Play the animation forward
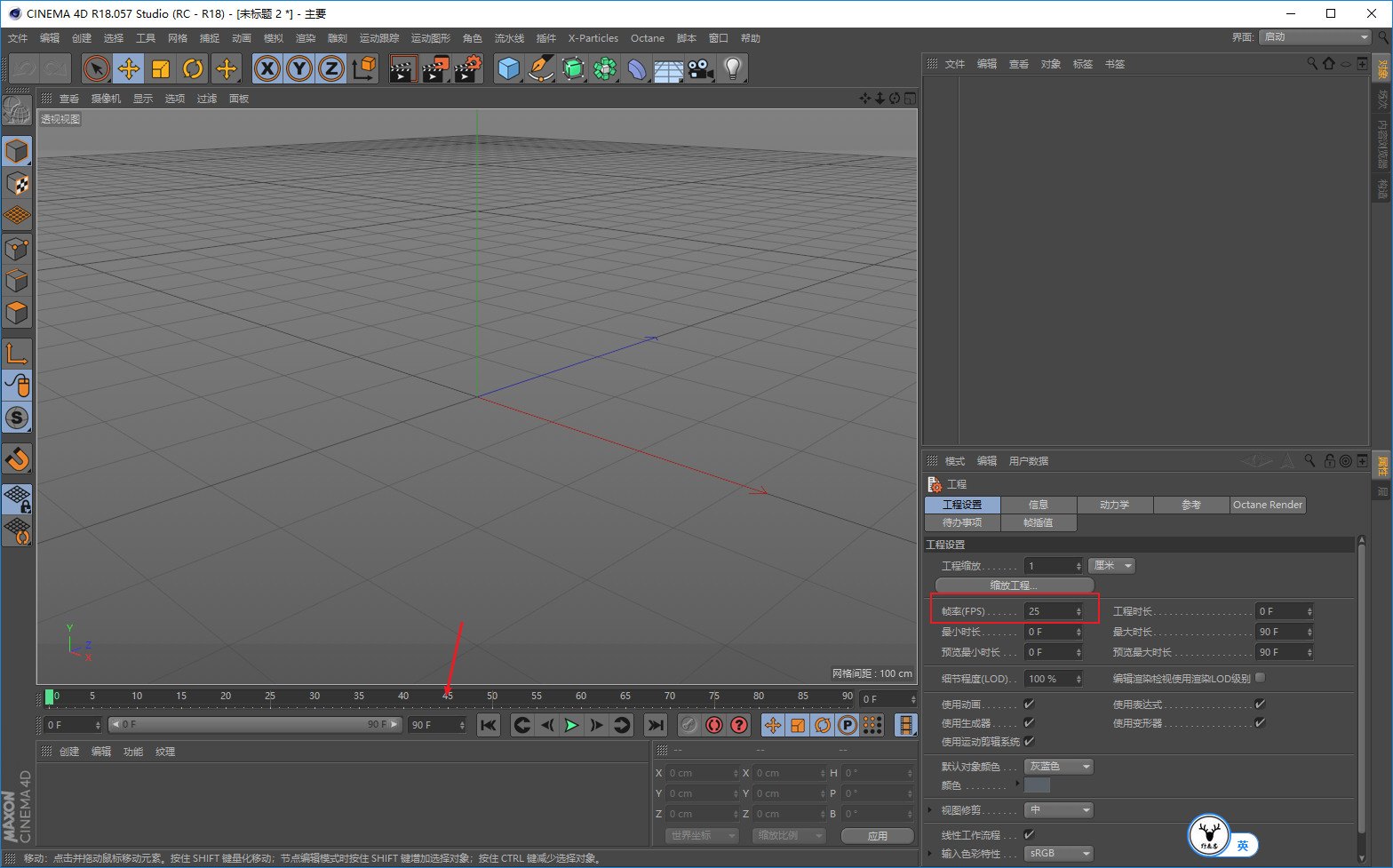The width and height of the screenshot is (1393, 868). [x=571, y=725]
